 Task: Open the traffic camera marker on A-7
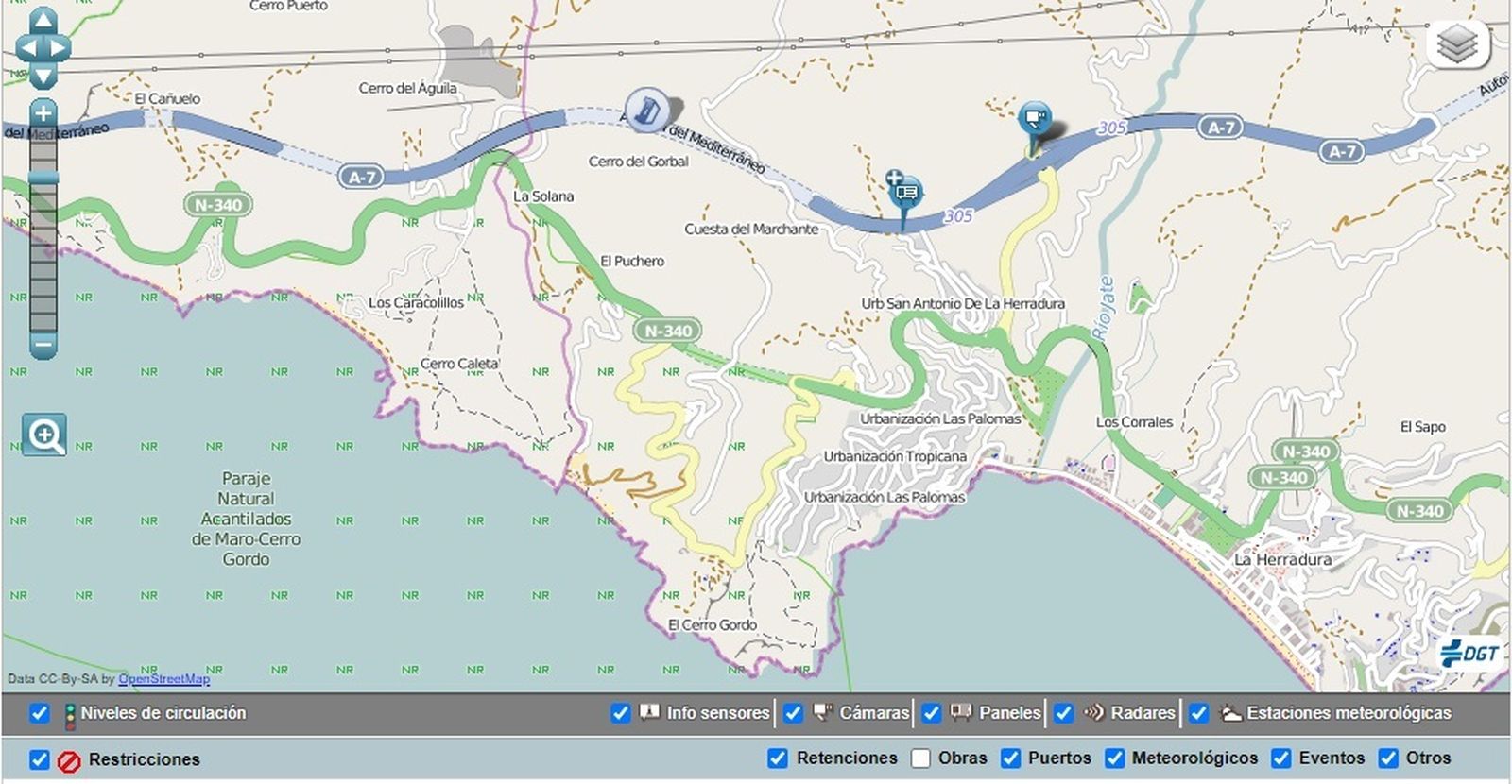tap(1036, 120)
